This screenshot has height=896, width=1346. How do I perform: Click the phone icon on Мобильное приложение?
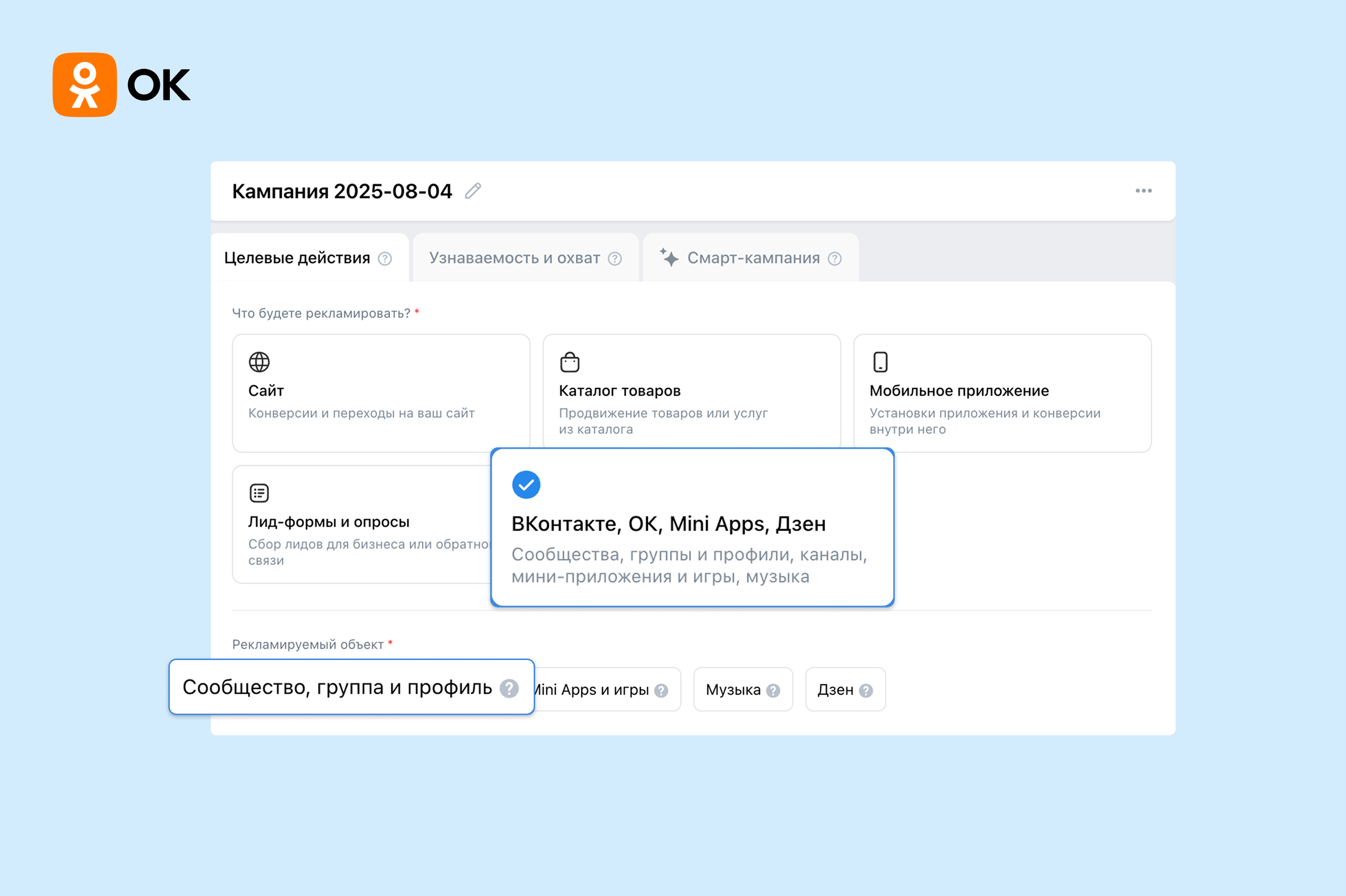click(x=881, y=362)
